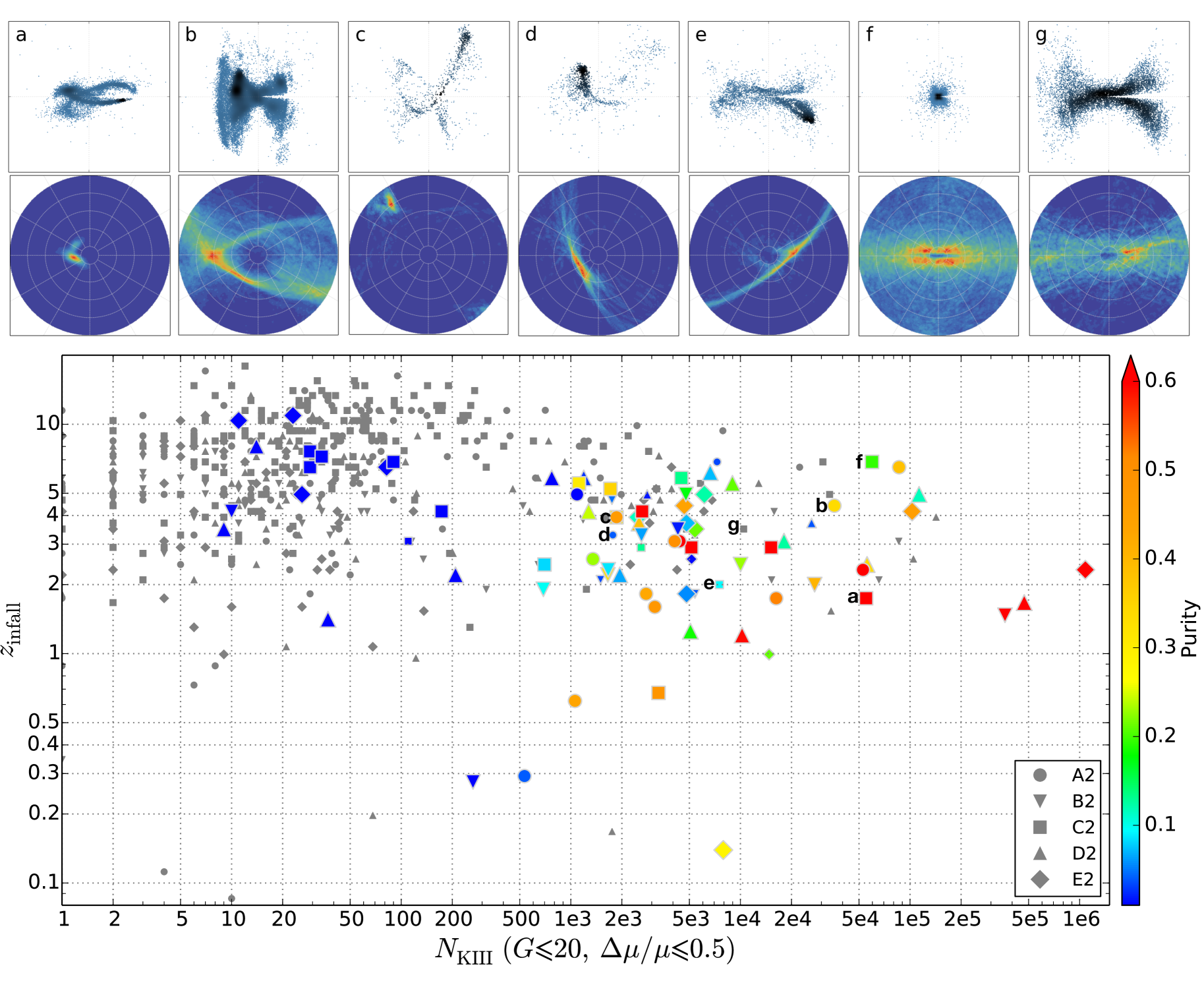The width and height of the screenshot is (1204, 983).
Task: Click the sky-map disc below panel a
Action: pos(90,255)
